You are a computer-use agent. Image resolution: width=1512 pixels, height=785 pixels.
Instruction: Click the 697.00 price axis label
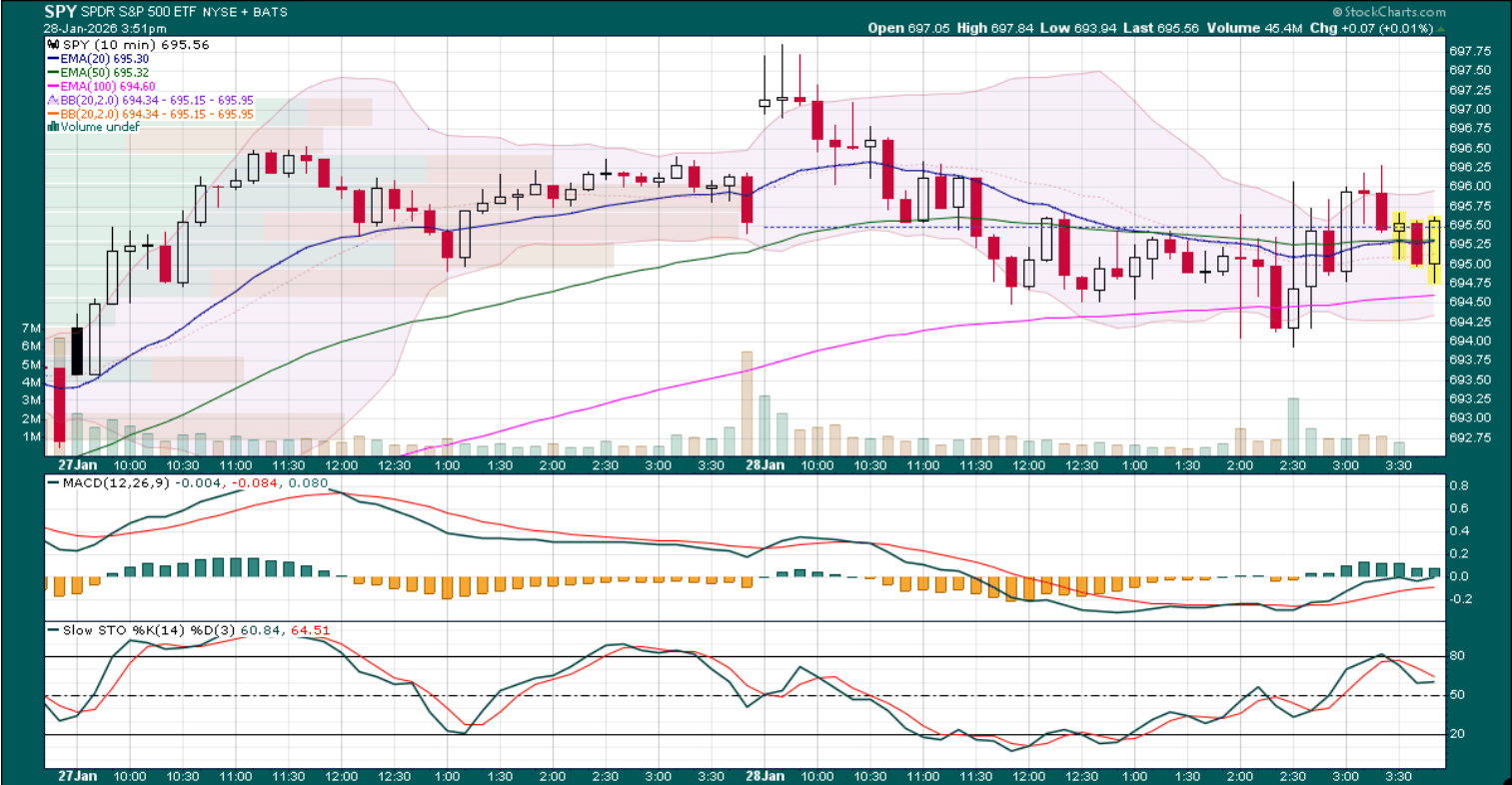(x=1469, y=109)
